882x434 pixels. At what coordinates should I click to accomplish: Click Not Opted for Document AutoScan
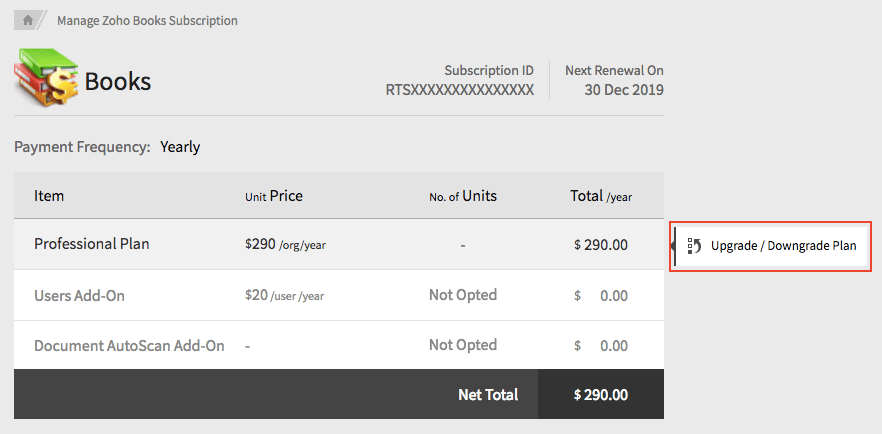(463, 345)
